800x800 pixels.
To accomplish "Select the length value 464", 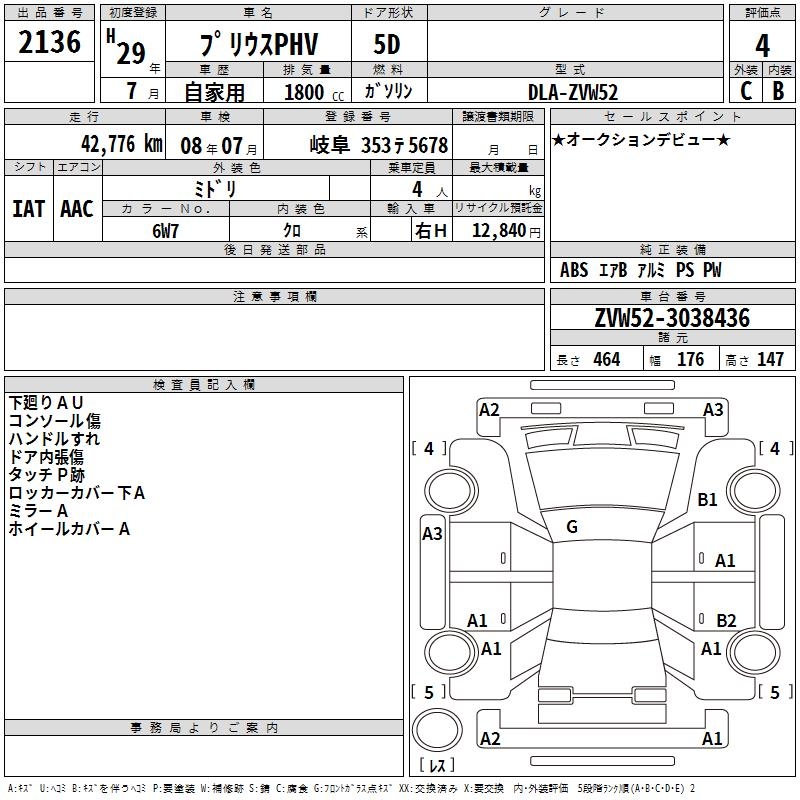I will tap(607, 359).
